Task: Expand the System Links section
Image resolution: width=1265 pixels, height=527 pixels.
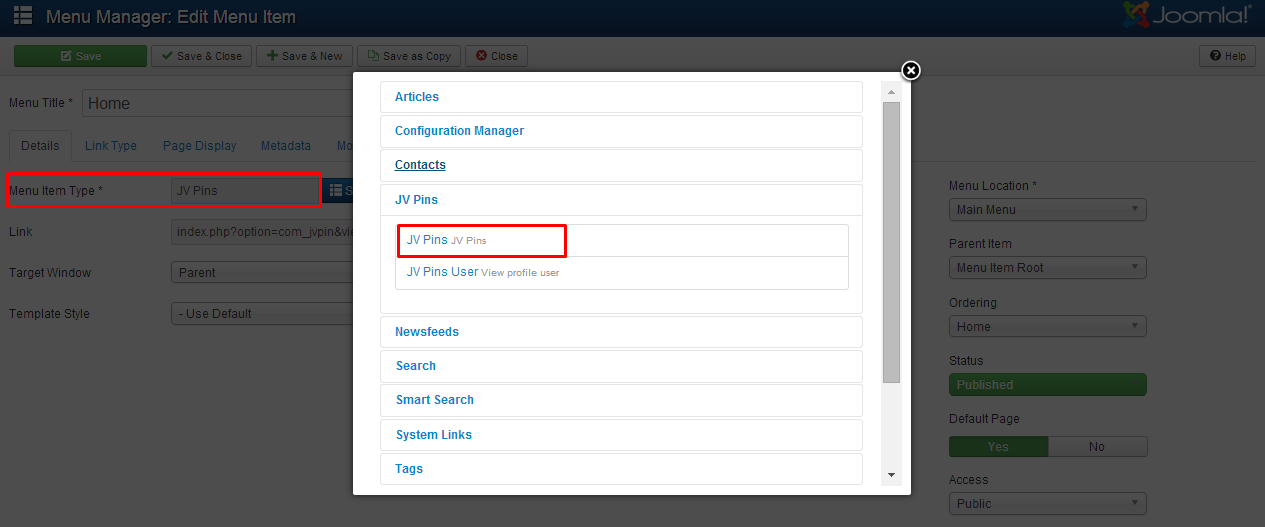Action: point(621,435)
